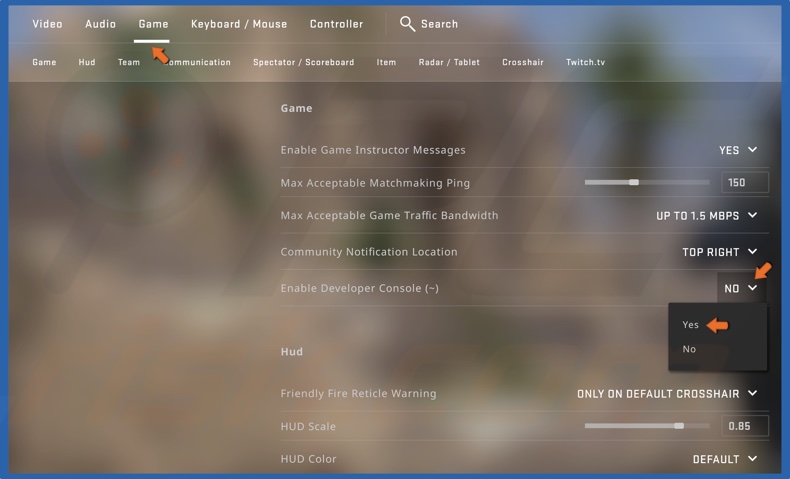
Task: Expand Friendly Fire Reticle Warning dropdown
Action: 667,393
